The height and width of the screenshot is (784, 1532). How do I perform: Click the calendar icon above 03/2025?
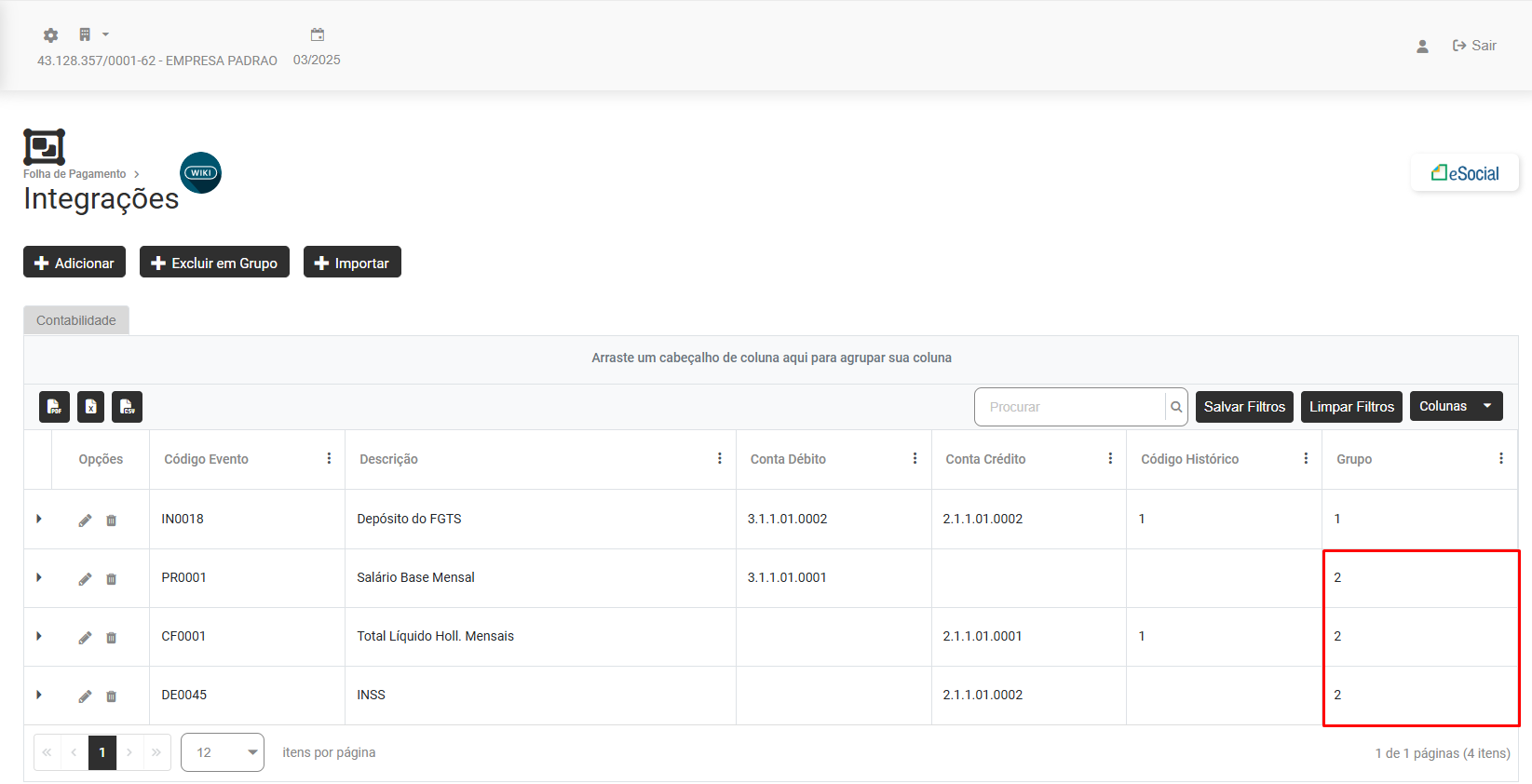[318, 35]
